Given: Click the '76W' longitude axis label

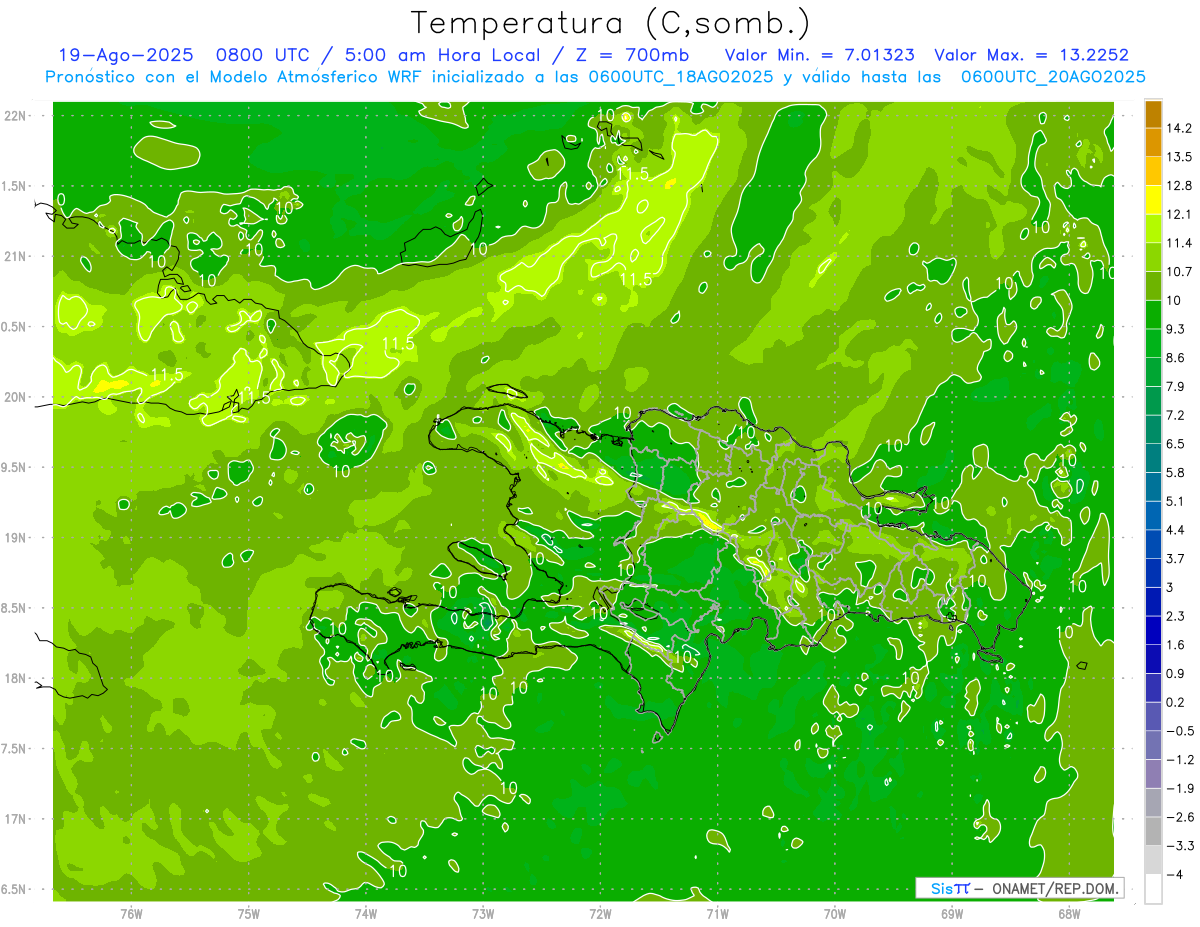Looking at the screenshot, I should point(131,913).
